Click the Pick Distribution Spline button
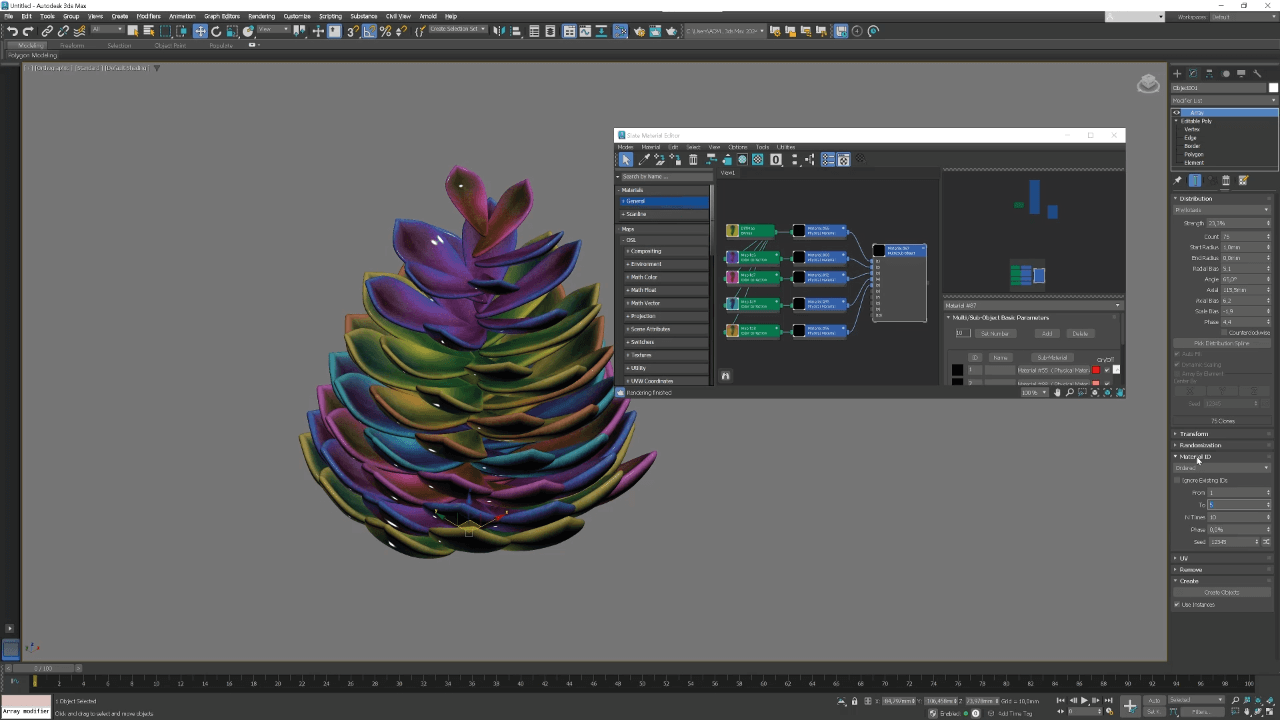This screenshot has height=720, width=1280. click(1222, 343)
